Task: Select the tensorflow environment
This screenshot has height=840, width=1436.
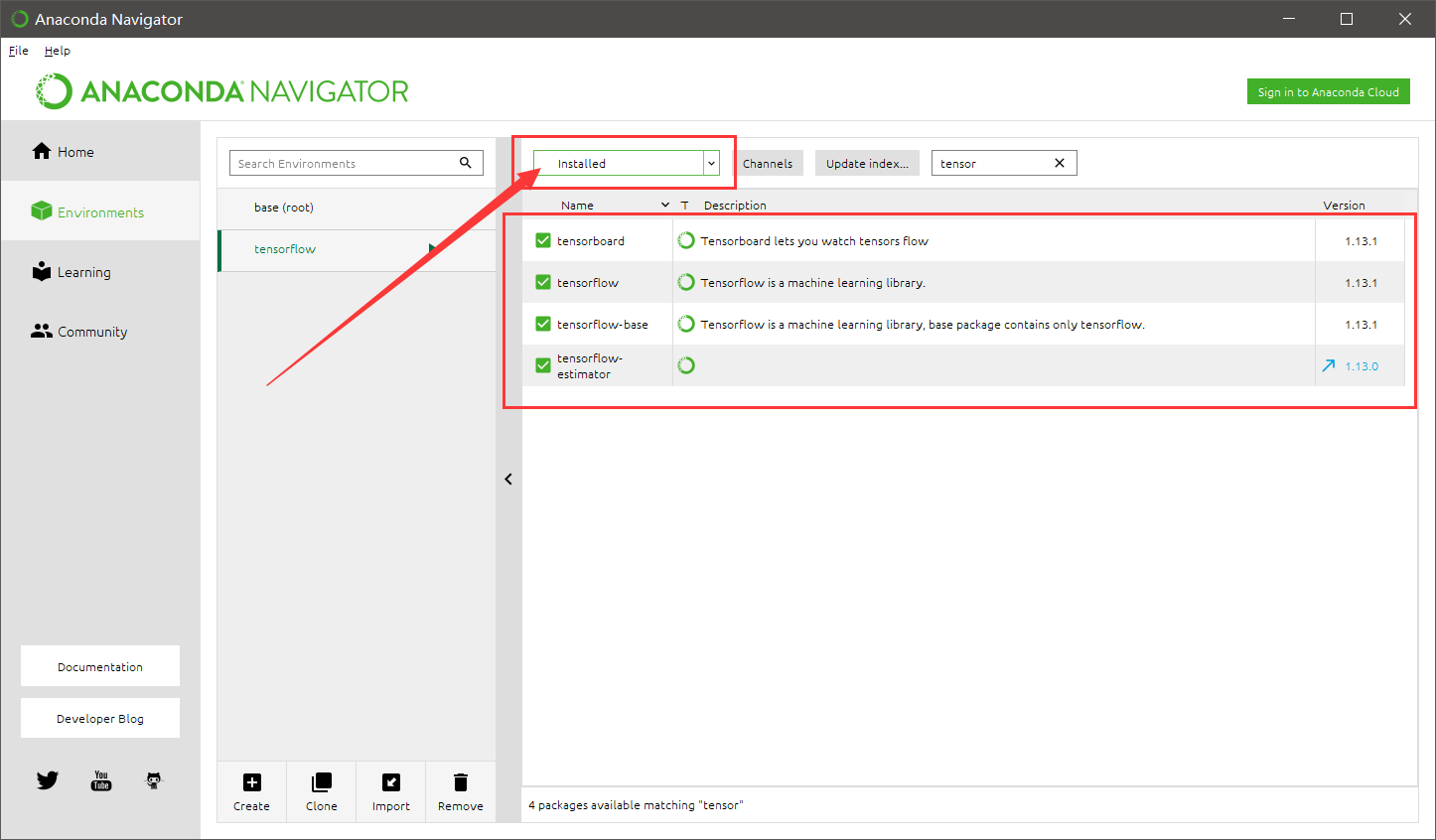Action: (x=357, y=250)
